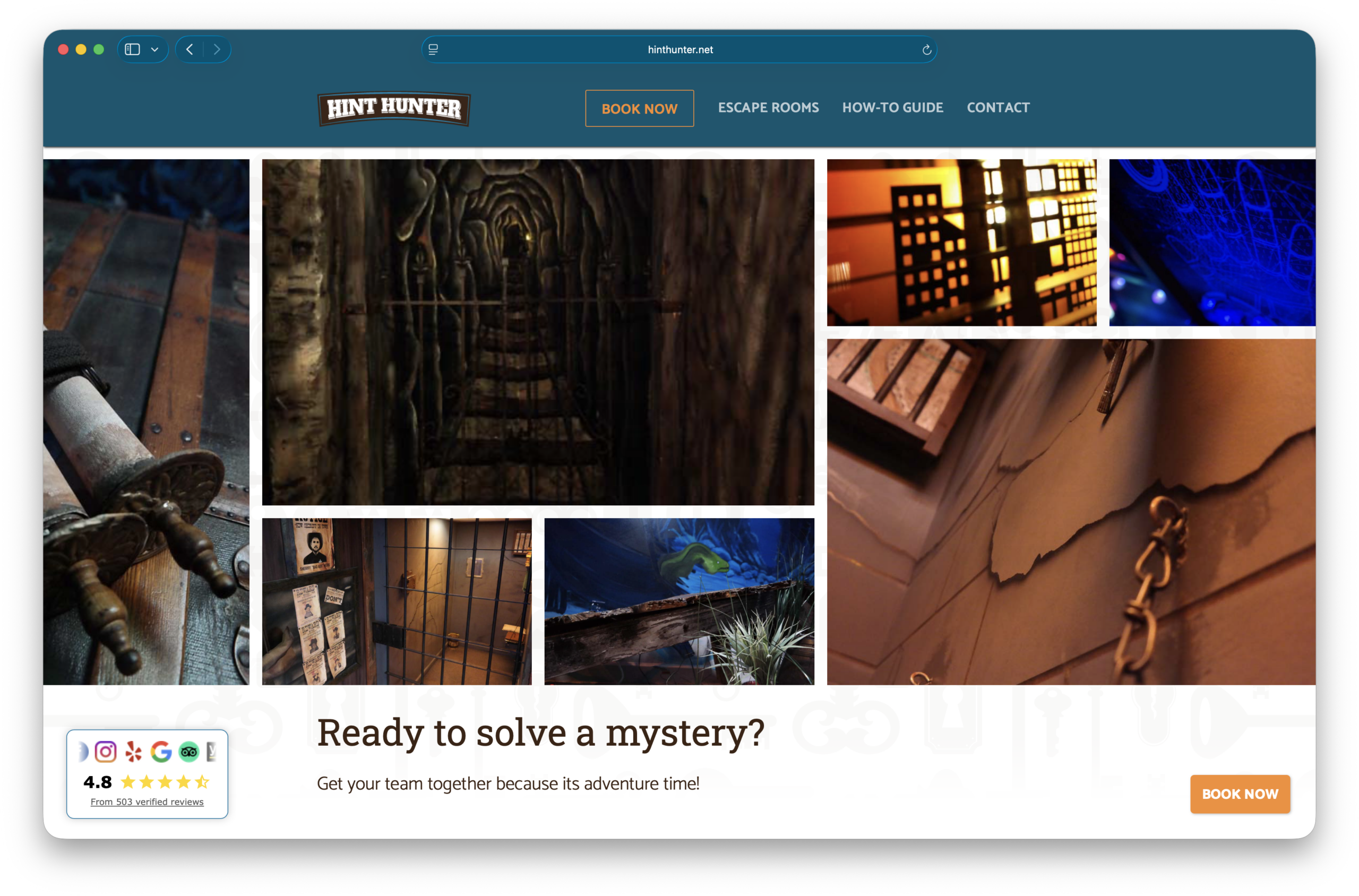The width and height of the screenshot is (1359, 896).
Task: Click the Hint Hunter logo
Action: [393, 109]
